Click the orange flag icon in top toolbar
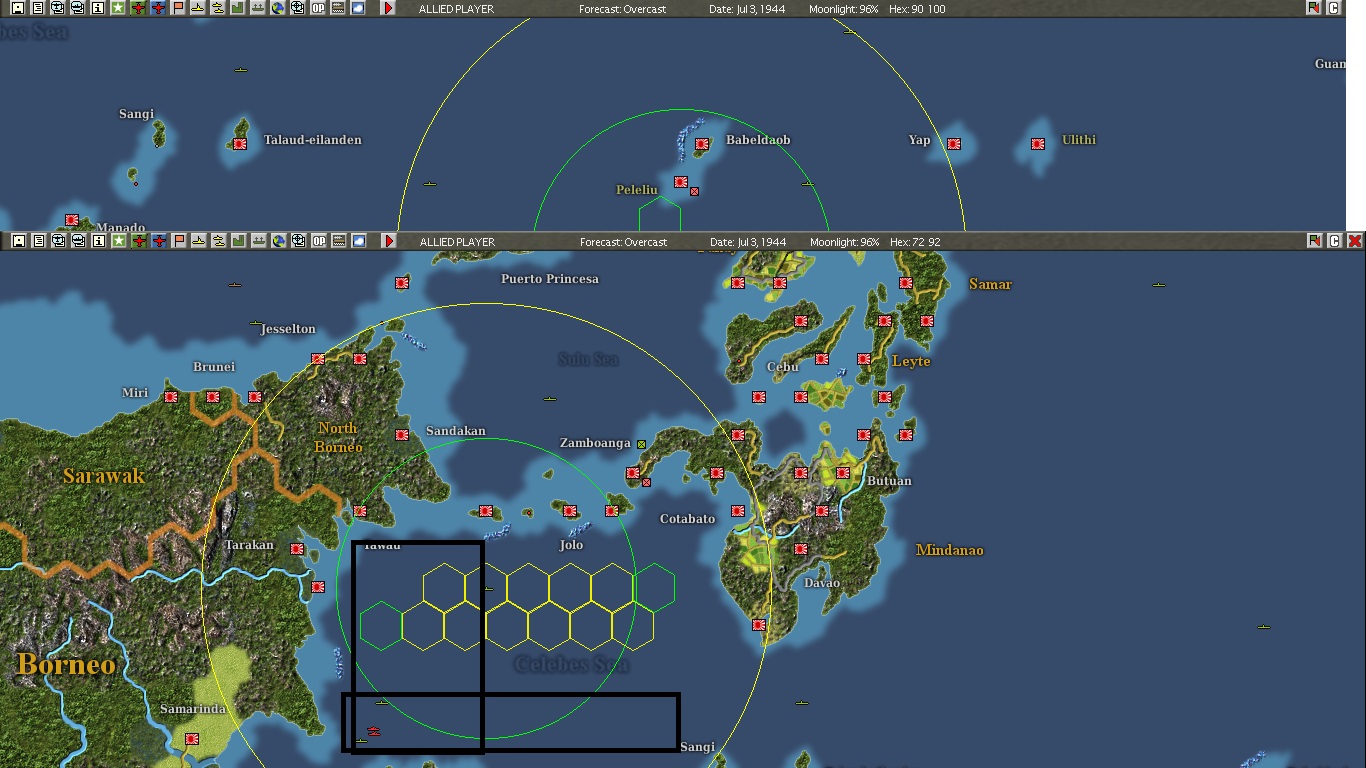Image resolution: width=1366 pixels, height=768 pixels. (x=178, y=8)
